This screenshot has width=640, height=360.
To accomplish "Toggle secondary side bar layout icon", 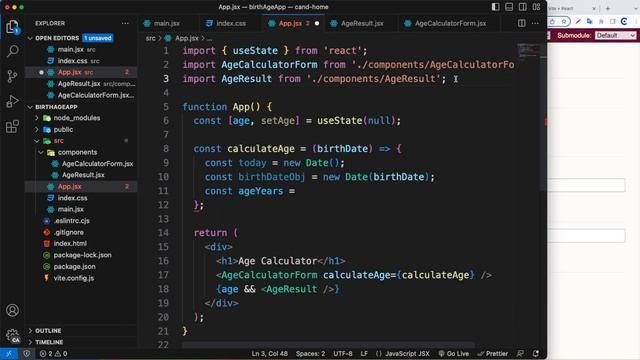I will click(x=522, y=7).
